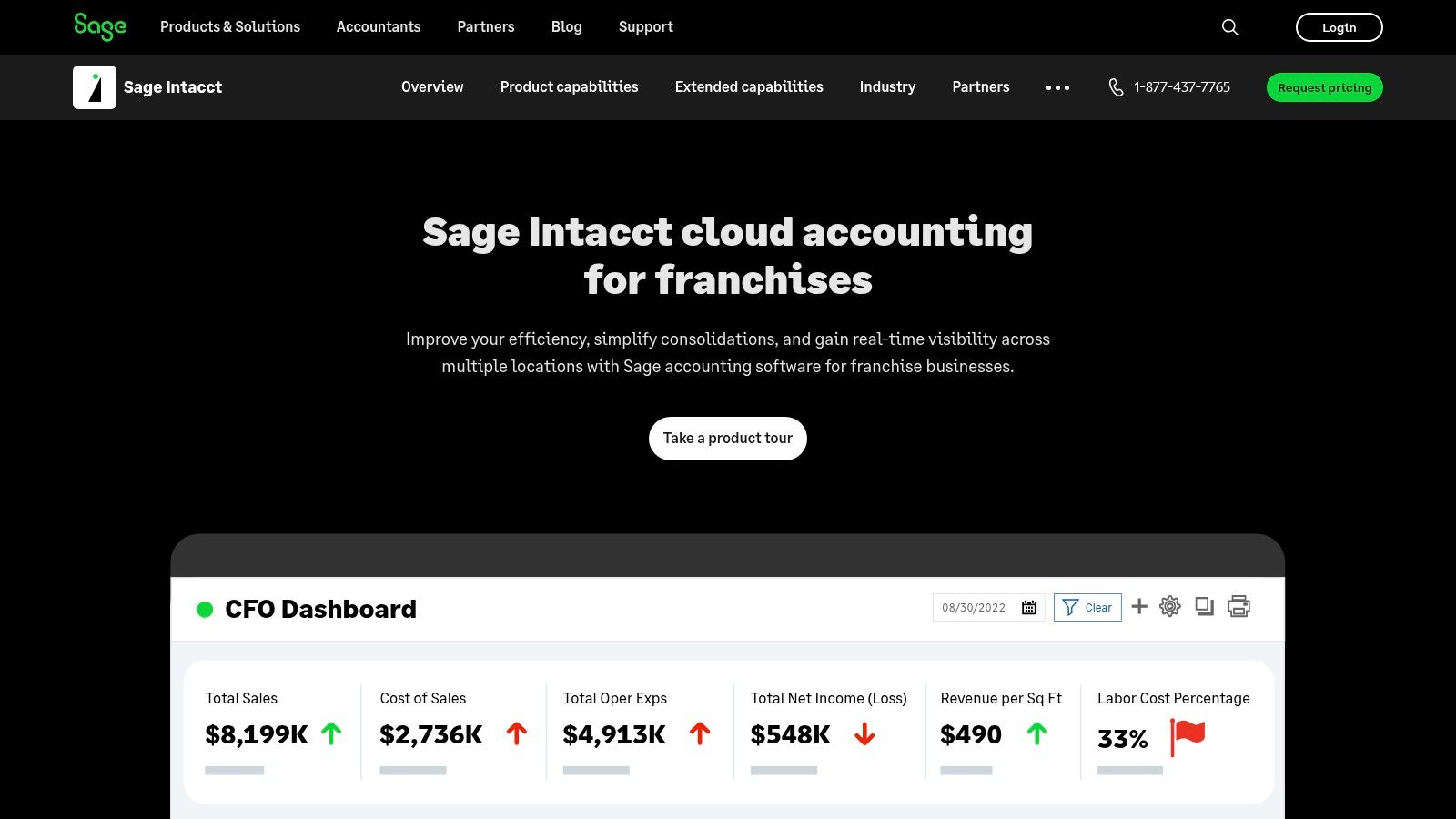Click the plus add icon on dashboard
Viewport: 1456px width, 819px height.
tap(1139, 606)
